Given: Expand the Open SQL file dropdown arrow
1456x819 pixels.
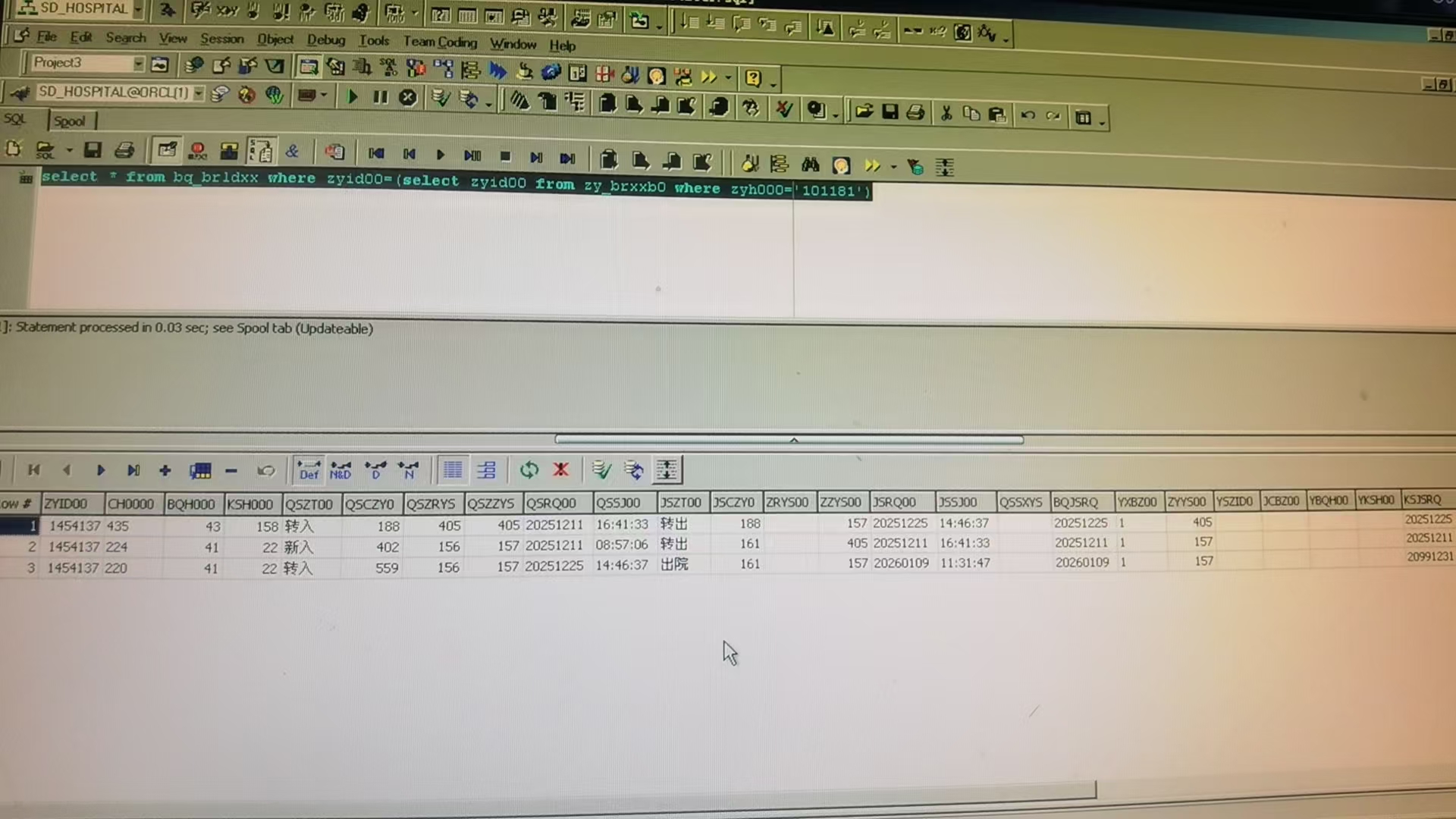Looking at the screenshot, I should pyautogui.click(x=69, y=150).
